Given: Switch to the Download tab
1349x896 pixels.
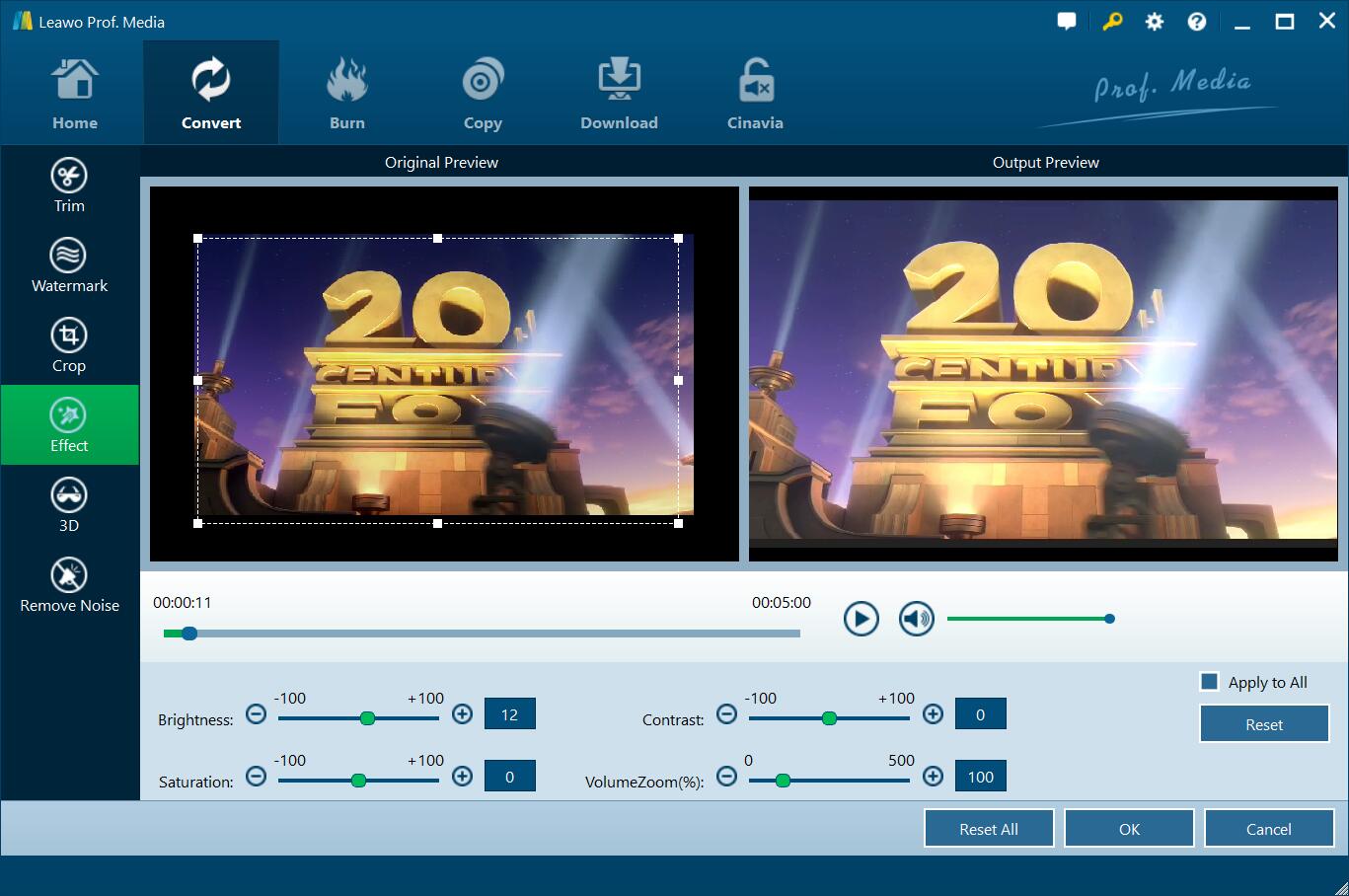Looking at the screenshot, I should (619, 95).
